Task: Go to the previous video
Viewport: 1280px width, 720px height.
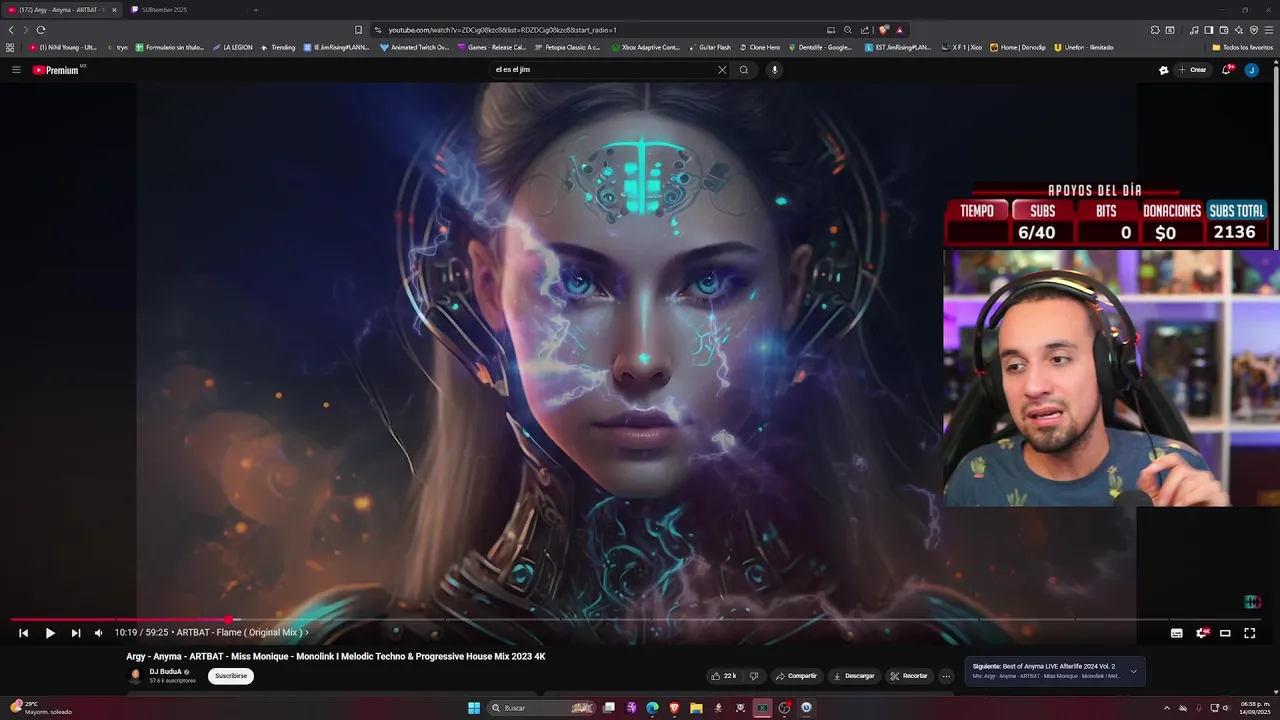Action: (24, 633)
